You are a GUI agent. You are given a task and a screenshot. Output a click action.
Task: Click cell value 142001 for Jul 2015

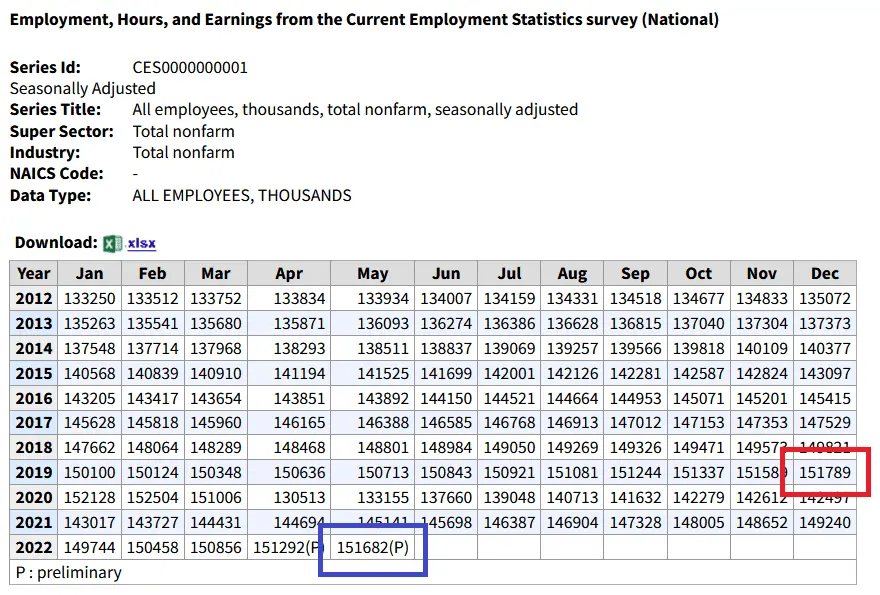coord(510,373)
